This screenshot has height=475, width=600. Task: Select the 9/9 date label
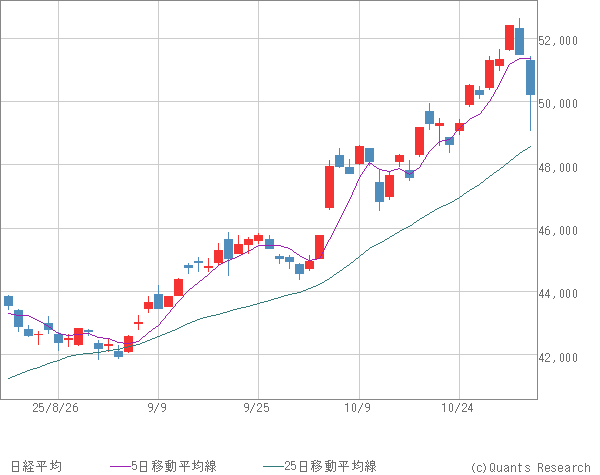157,408
